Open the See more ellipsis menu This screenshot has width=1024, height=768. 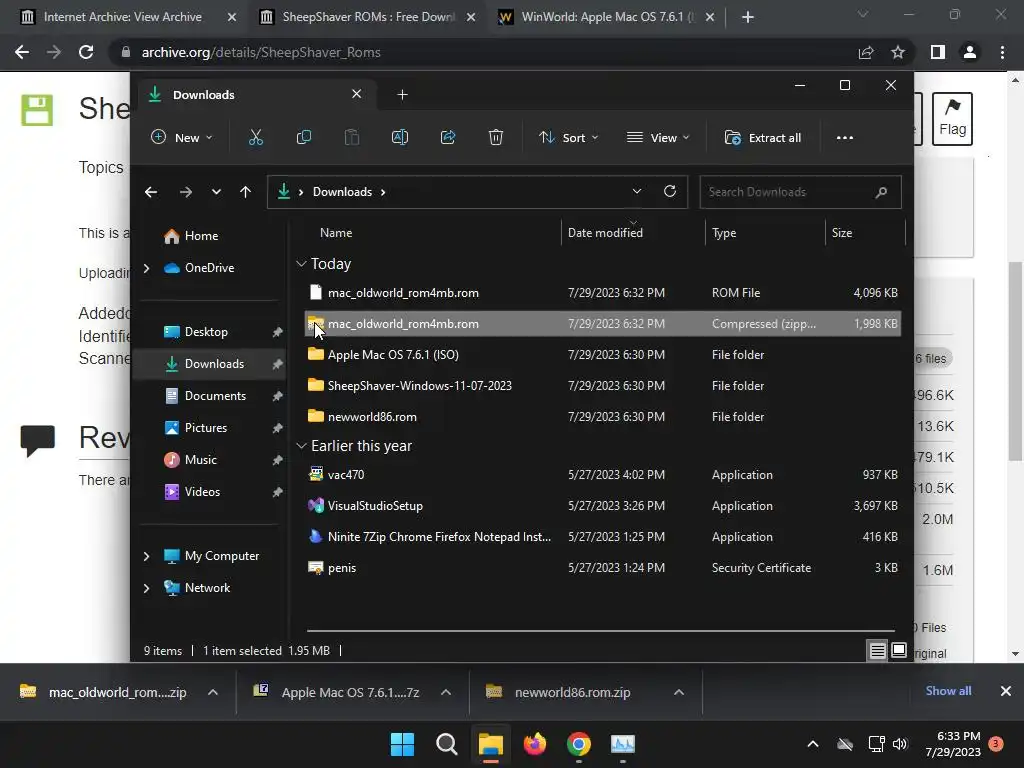pyautogui.click(x=844, y=138)
